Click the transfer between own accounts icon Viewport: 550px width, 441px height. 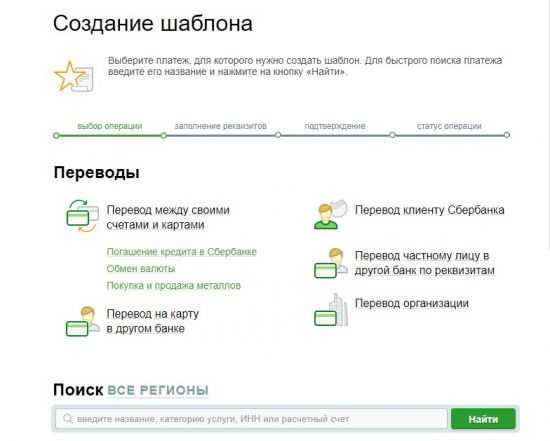click(82, 216)
